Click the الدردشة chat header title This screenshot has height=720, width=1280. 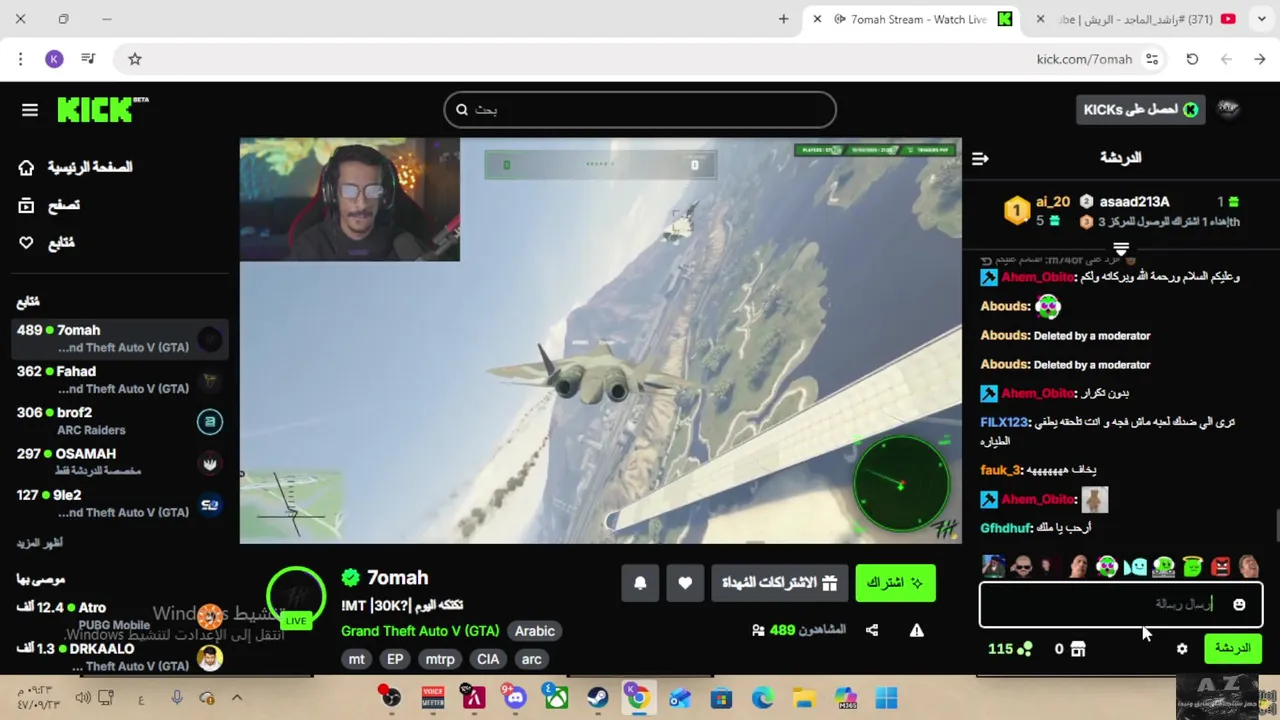click(x=1120, y=158)
